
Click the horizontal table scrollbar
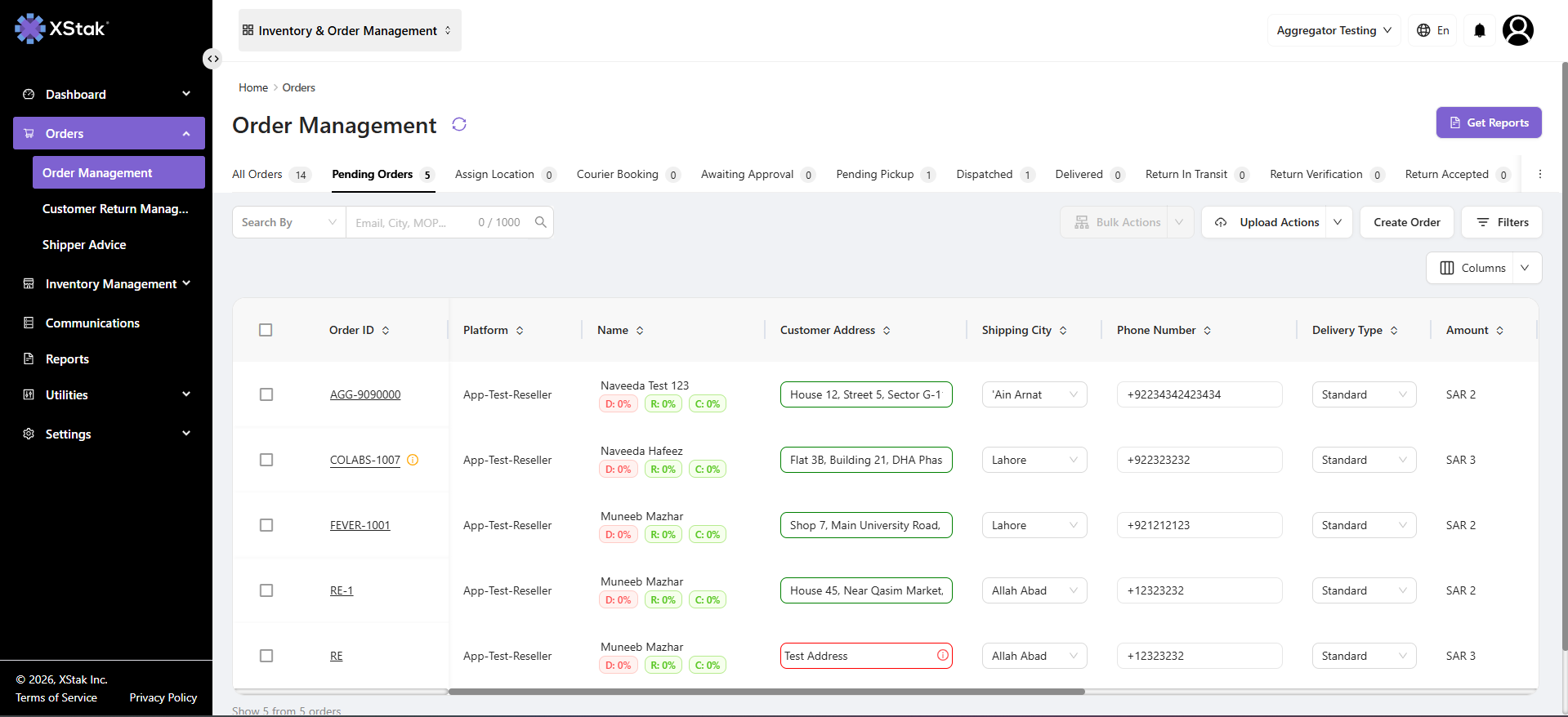tap(766, 692)
